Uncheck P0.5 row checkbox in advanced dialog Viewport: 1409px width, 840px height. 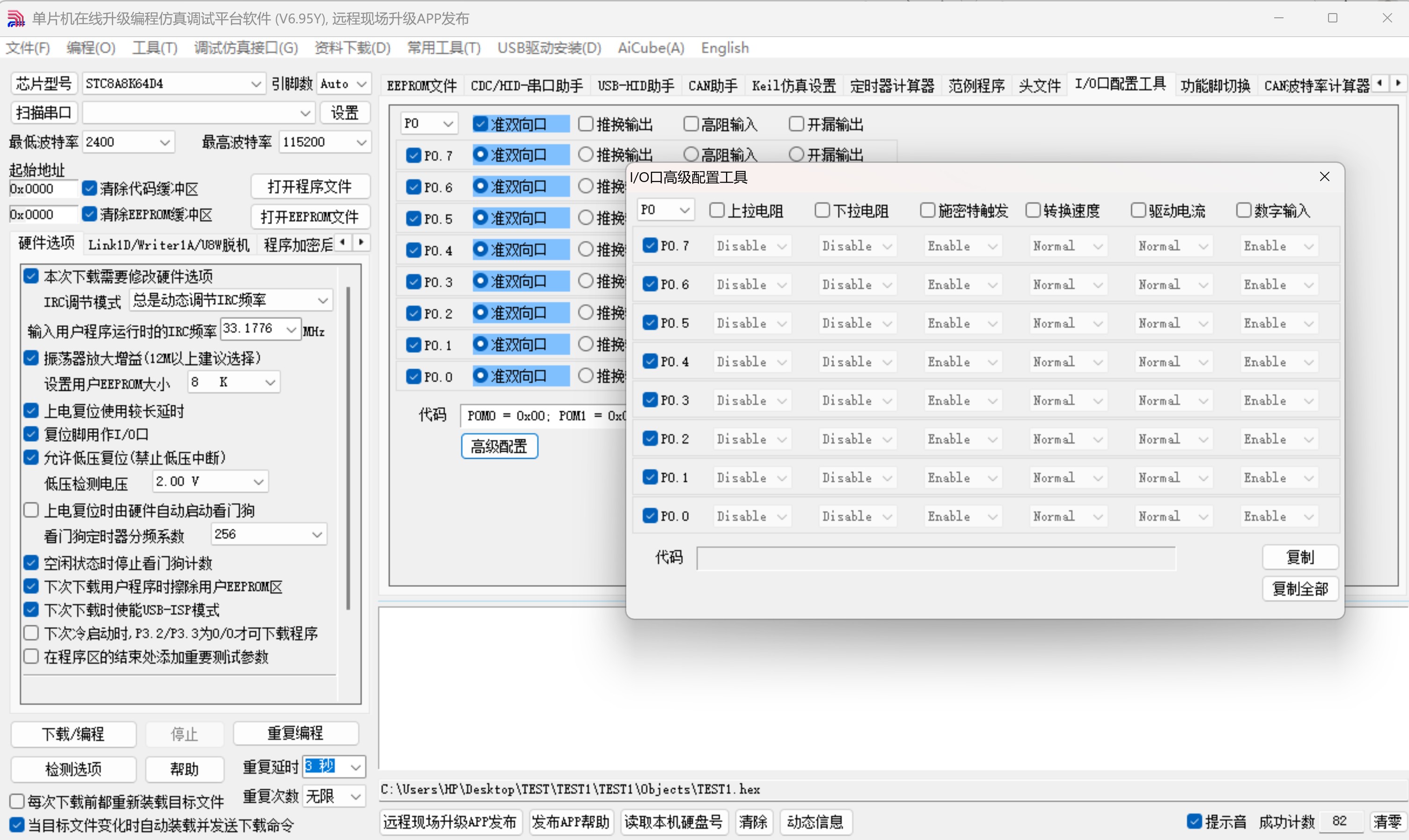click(650, 322)
